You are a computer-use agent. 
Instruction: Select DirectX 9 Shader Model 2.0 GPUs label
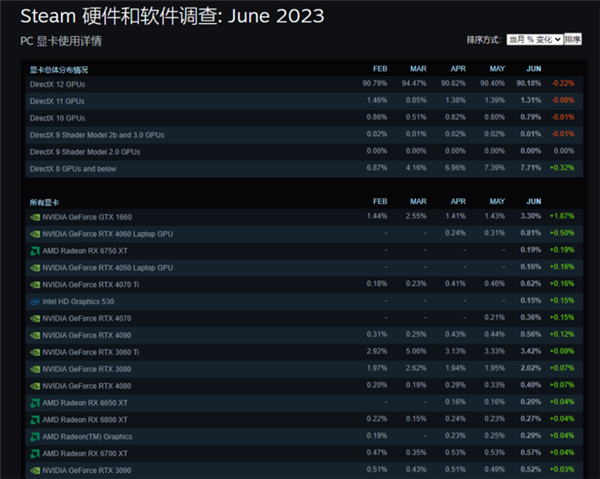(85, 152)
